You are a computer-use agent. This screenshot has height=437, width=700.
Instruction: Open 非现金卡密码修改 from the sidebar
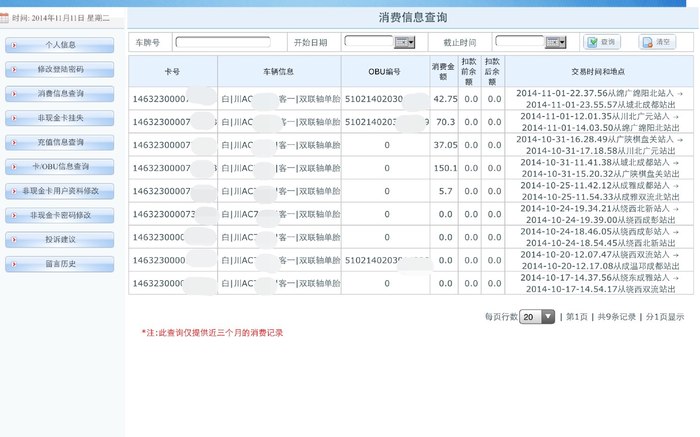pyautogui.click(x=60, y=215)
